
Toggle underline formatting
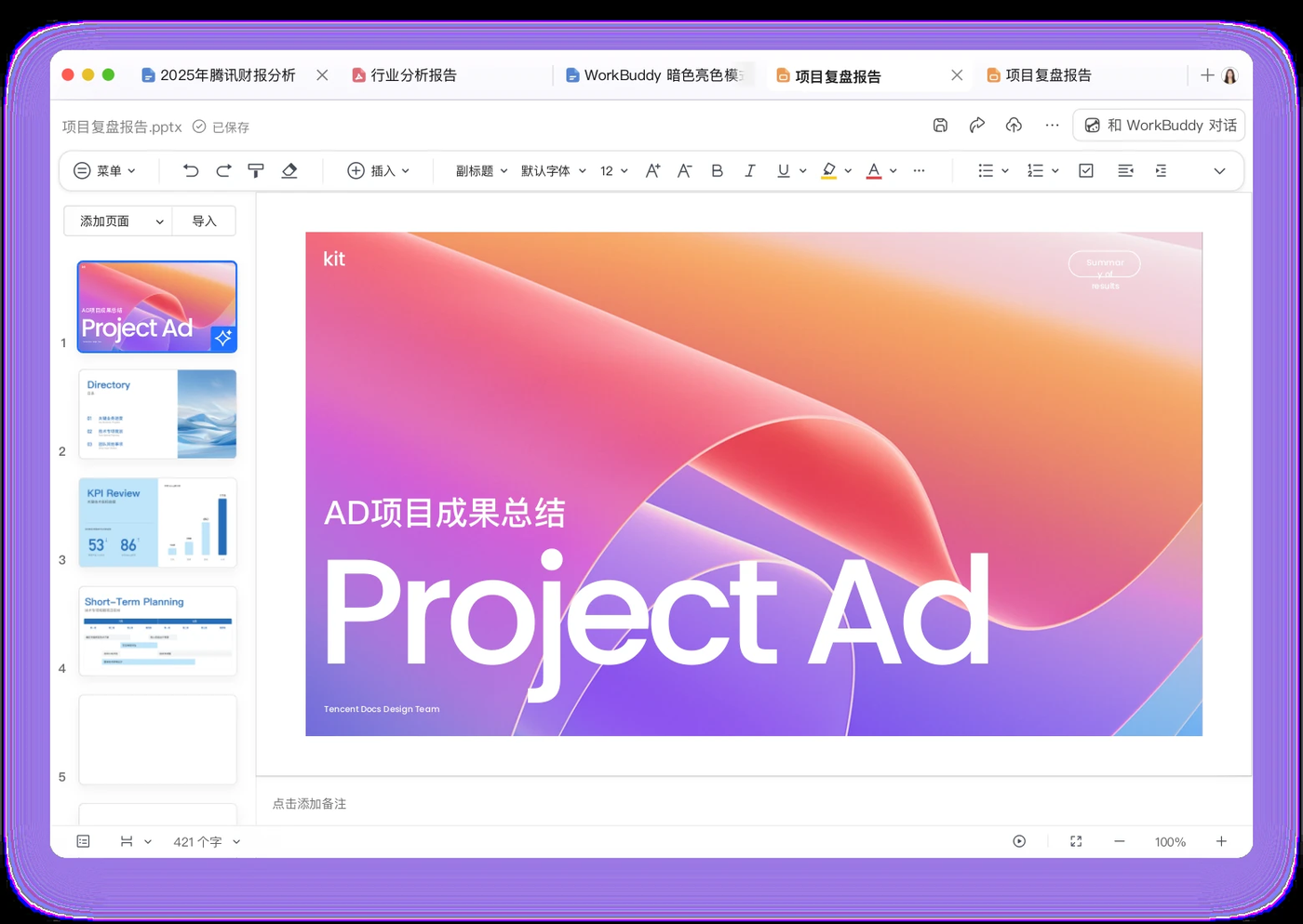tap(783, 170)
